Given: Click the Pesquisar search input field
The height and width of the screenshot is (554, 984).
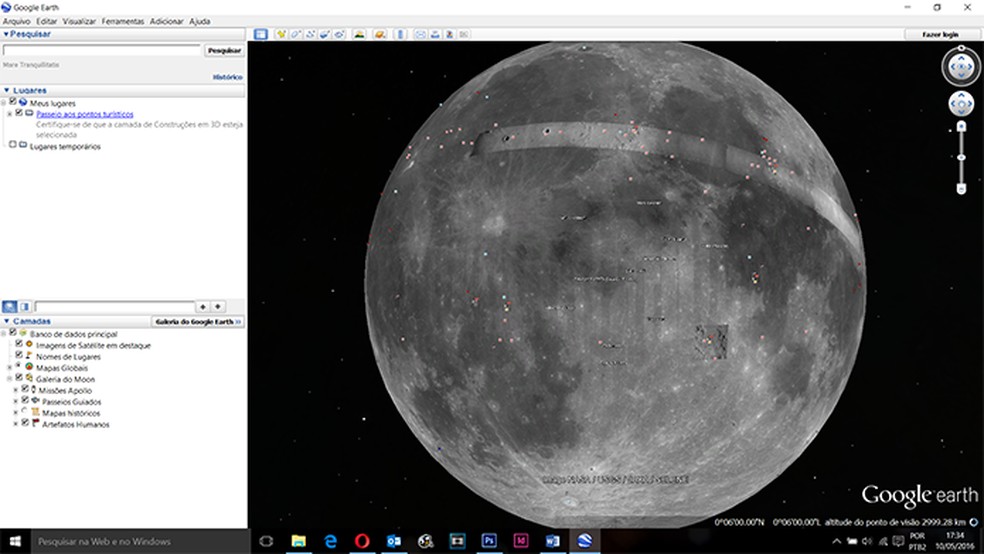Looking at the screenshot, I should point(102,50).
